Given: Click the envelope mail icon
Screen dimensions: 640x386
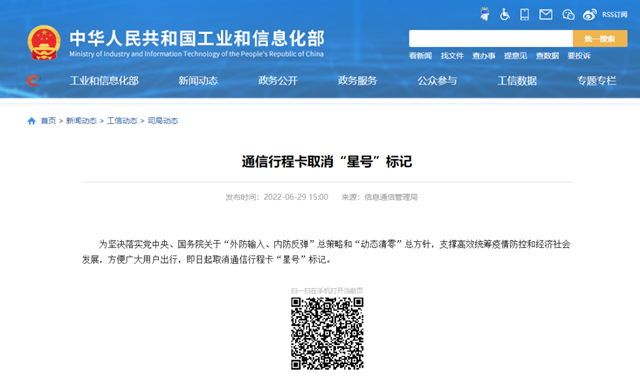Looking at the screenshot, I should point(546,15).
